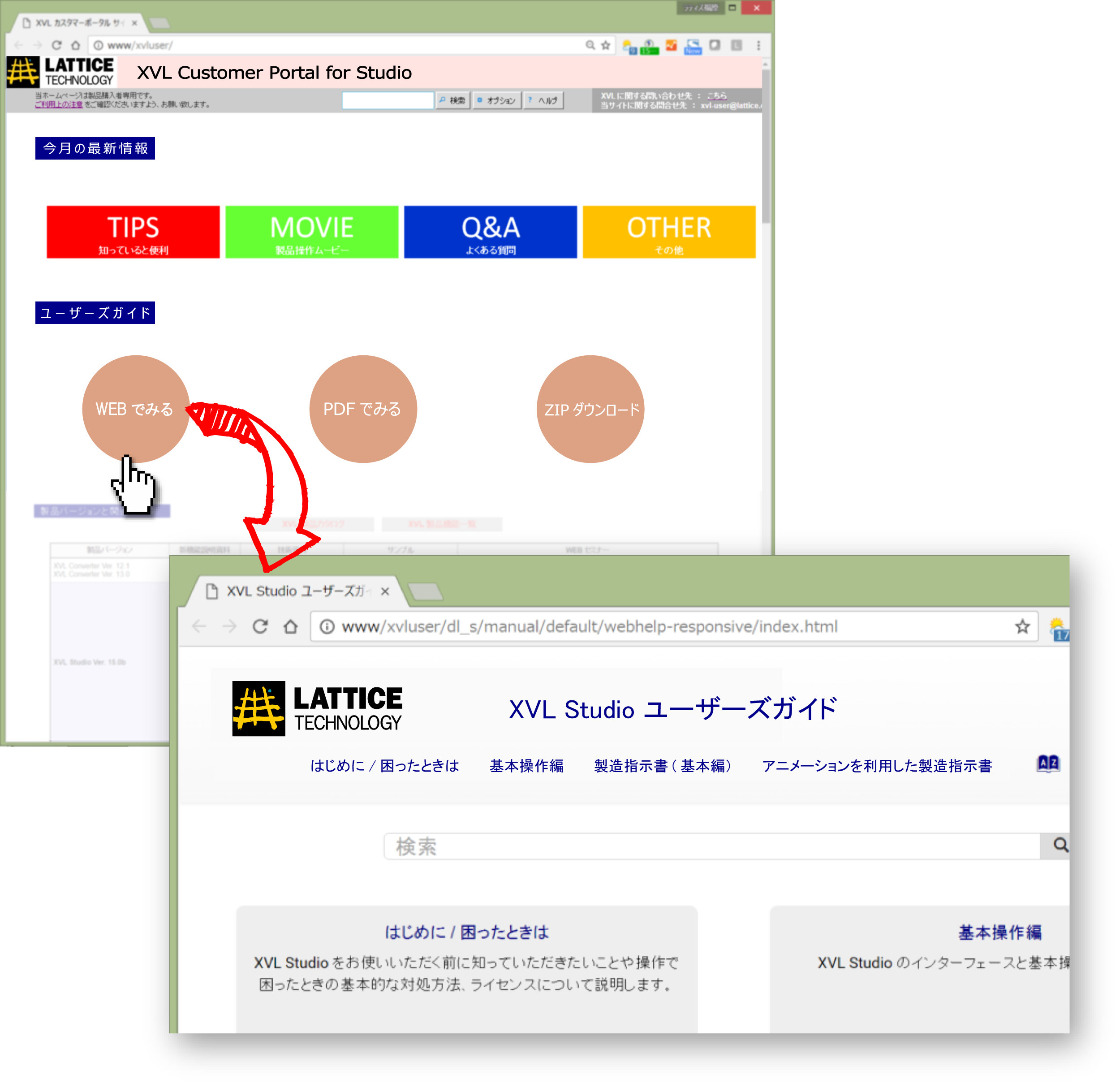The image size is (1120, 1083).
Task: Click the zoom magnifier icon in the portal address bar
Action: [x=590, y=45]
